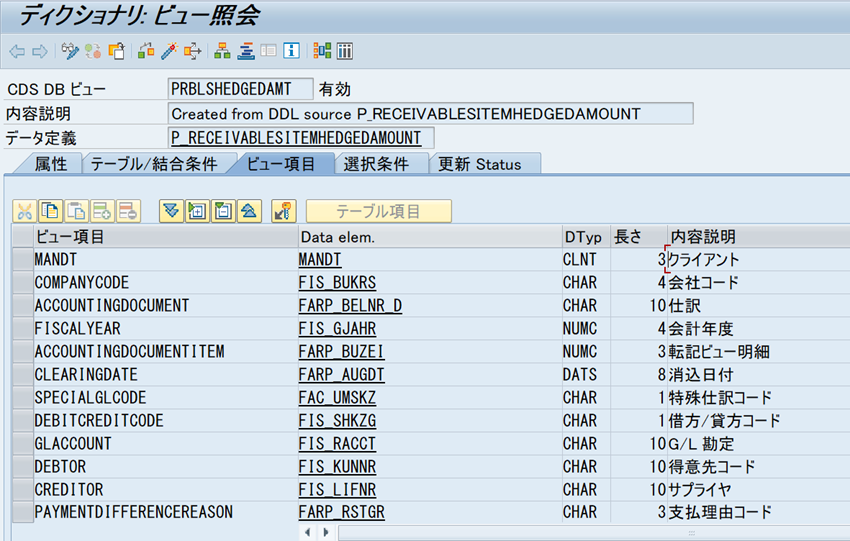Screen dimensions: 850x541
Task: Open the FIS_KUNNR data element link
Action: click(337, 466)
